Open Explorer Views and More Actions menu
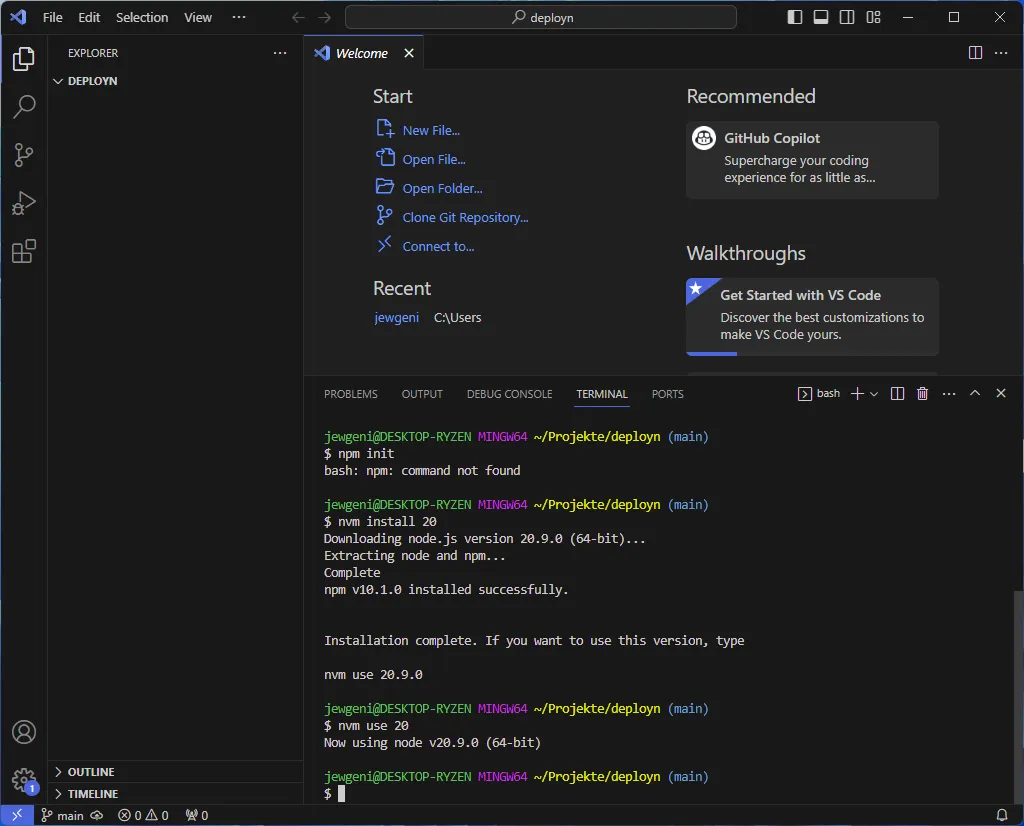Image resolution: width=1024 pixels, height=826 pixels. point(280,53)
